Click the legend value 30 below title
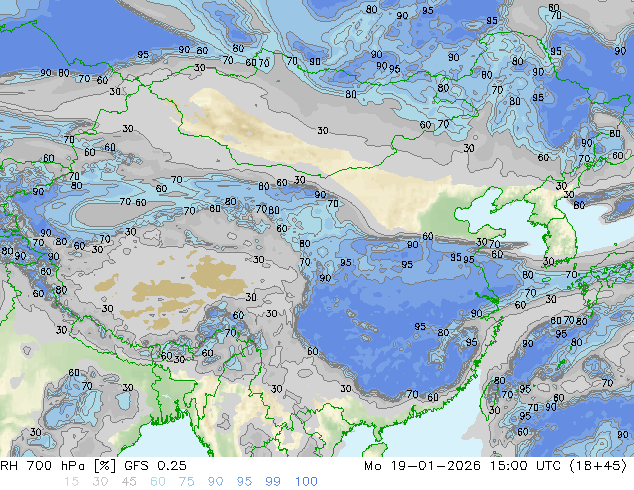Screen dimensions: 634x490 100,482
